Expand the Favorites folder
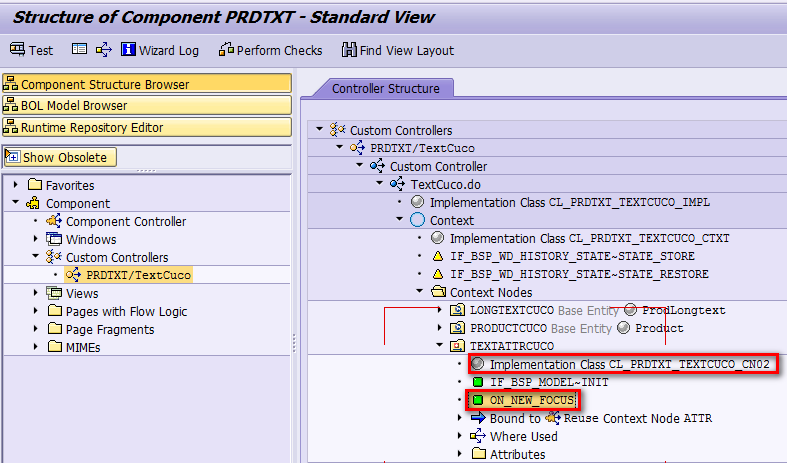The image size is (787, 463). (16, 185)
